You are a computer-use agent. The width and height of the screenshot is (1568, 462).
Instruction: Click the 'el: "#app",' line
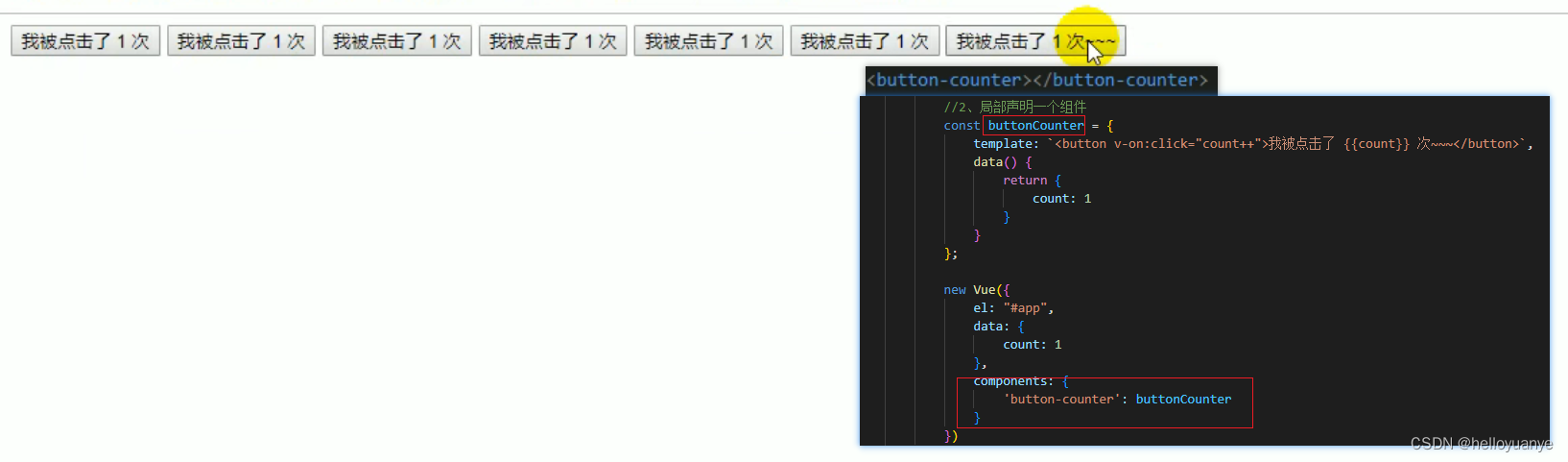pos(1013,308)
